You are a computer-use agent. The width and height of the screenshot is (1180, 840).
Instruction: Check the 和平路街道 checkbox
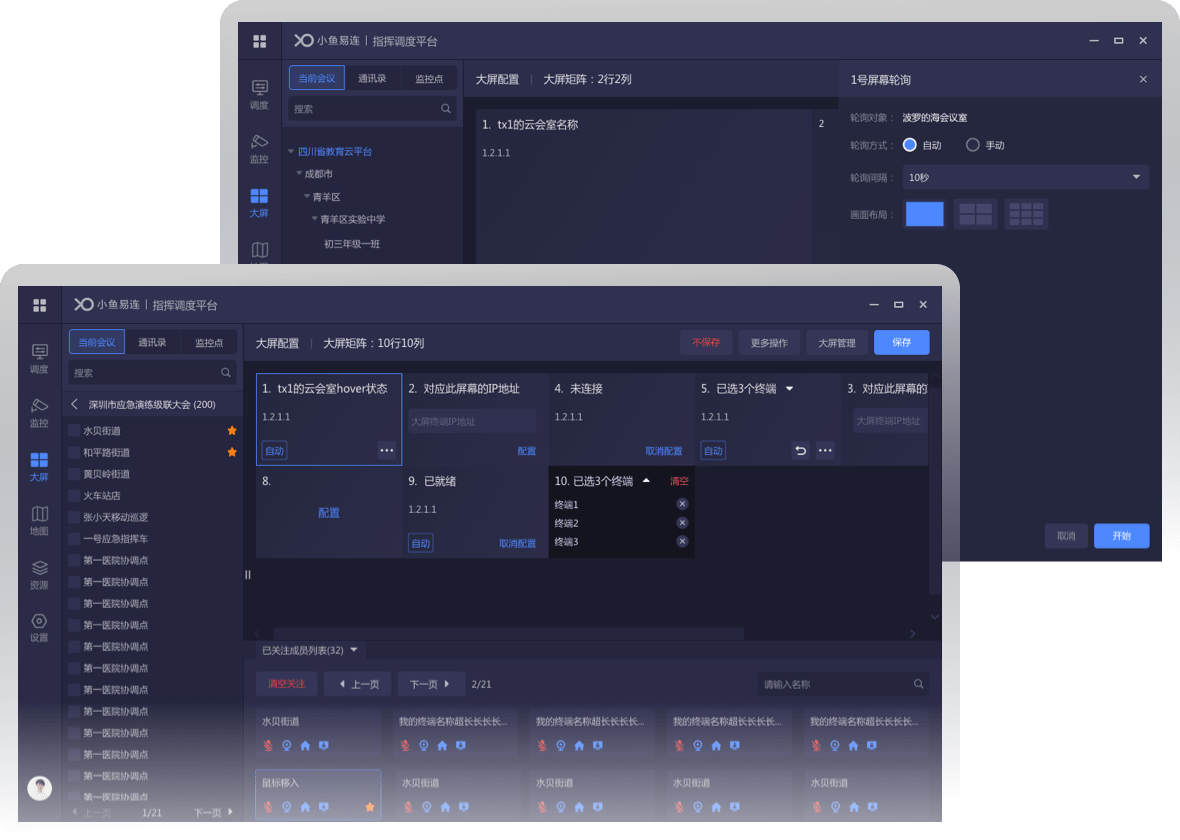[74, 452]
